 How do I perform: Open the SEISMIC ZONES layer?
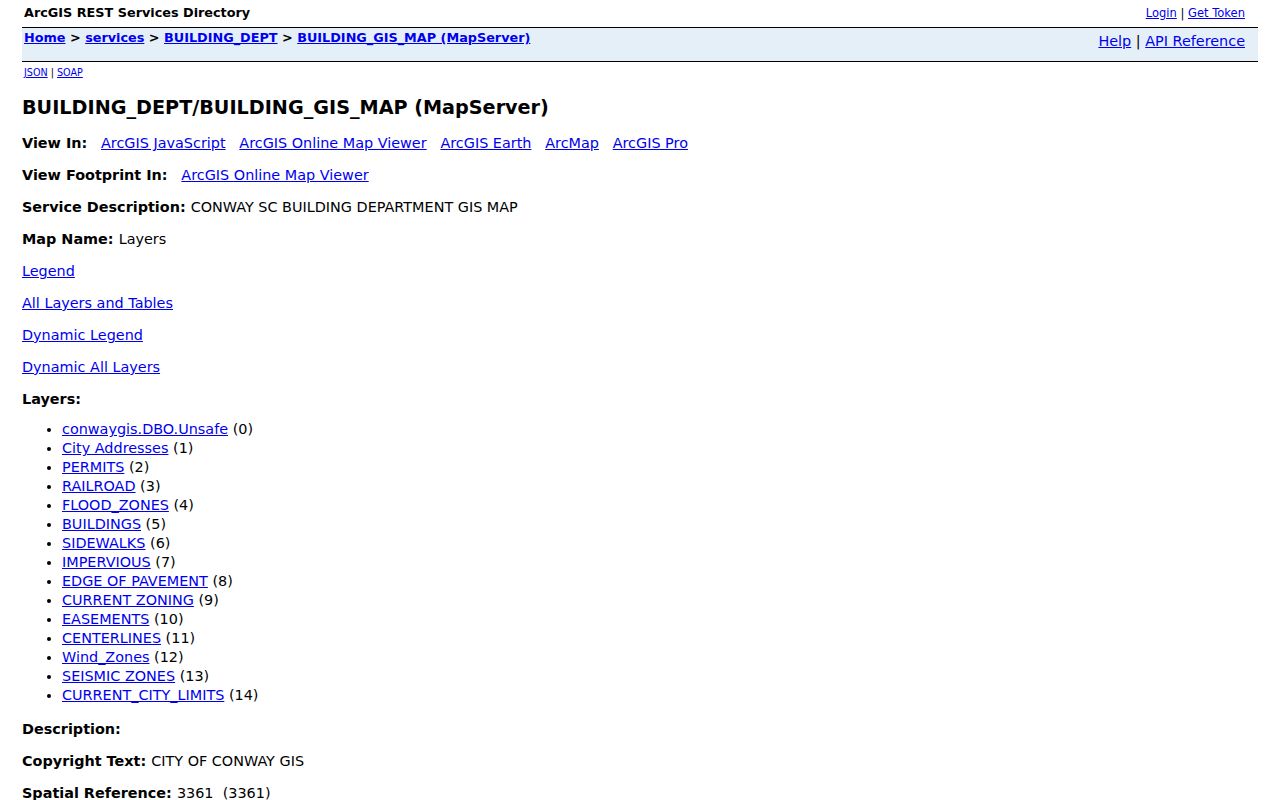click(118, 676)
